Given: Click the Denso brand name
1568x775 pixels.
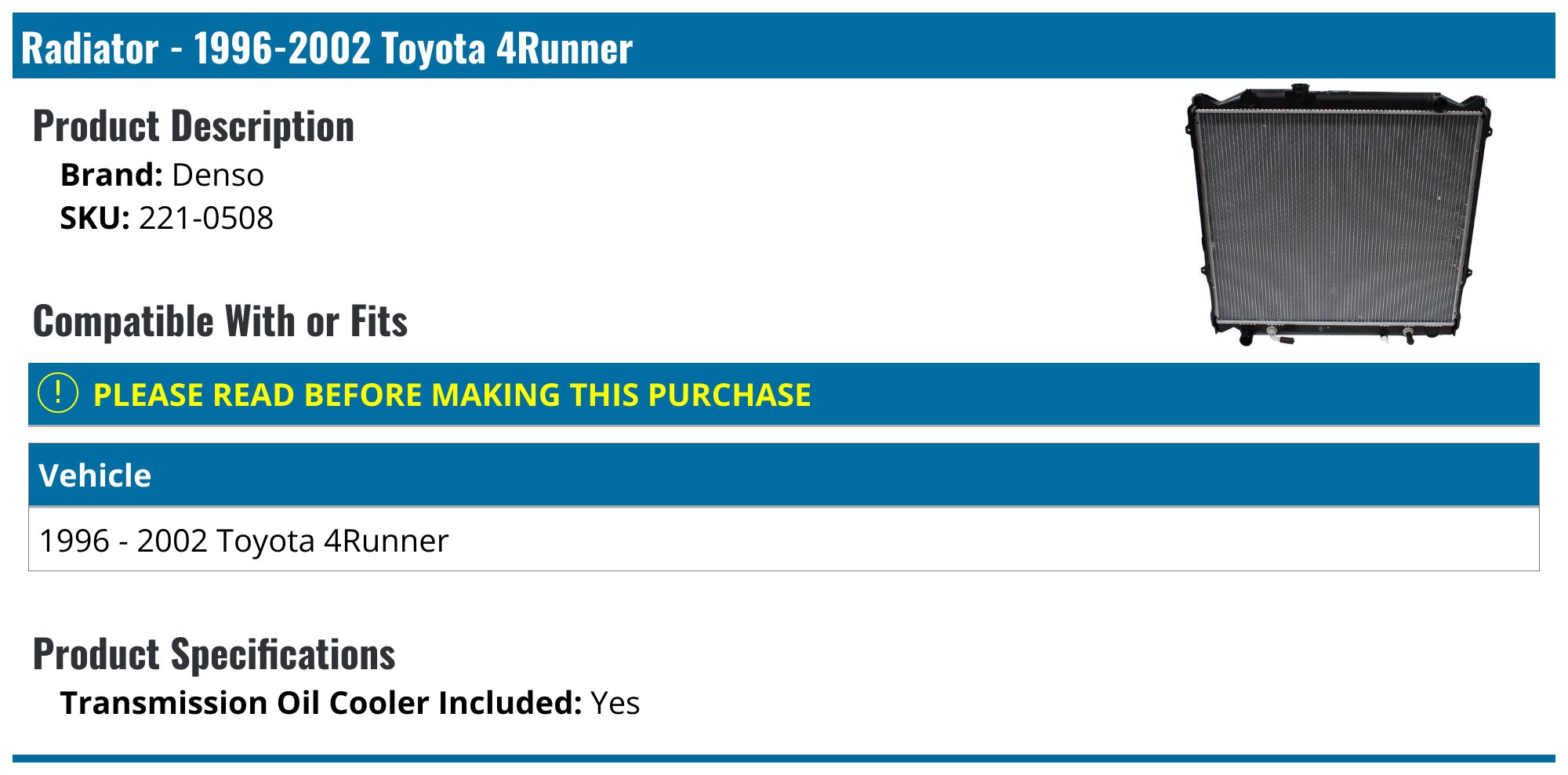Looking at the screenshot, I should point(218,175).
